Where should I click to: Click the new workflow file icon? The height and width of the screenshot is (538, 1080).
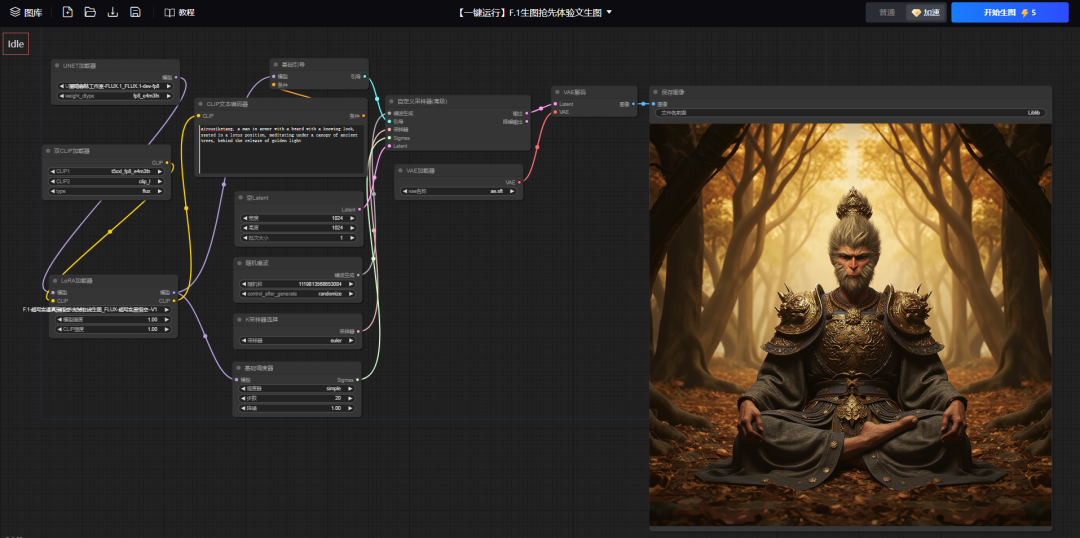coord(68,12)
